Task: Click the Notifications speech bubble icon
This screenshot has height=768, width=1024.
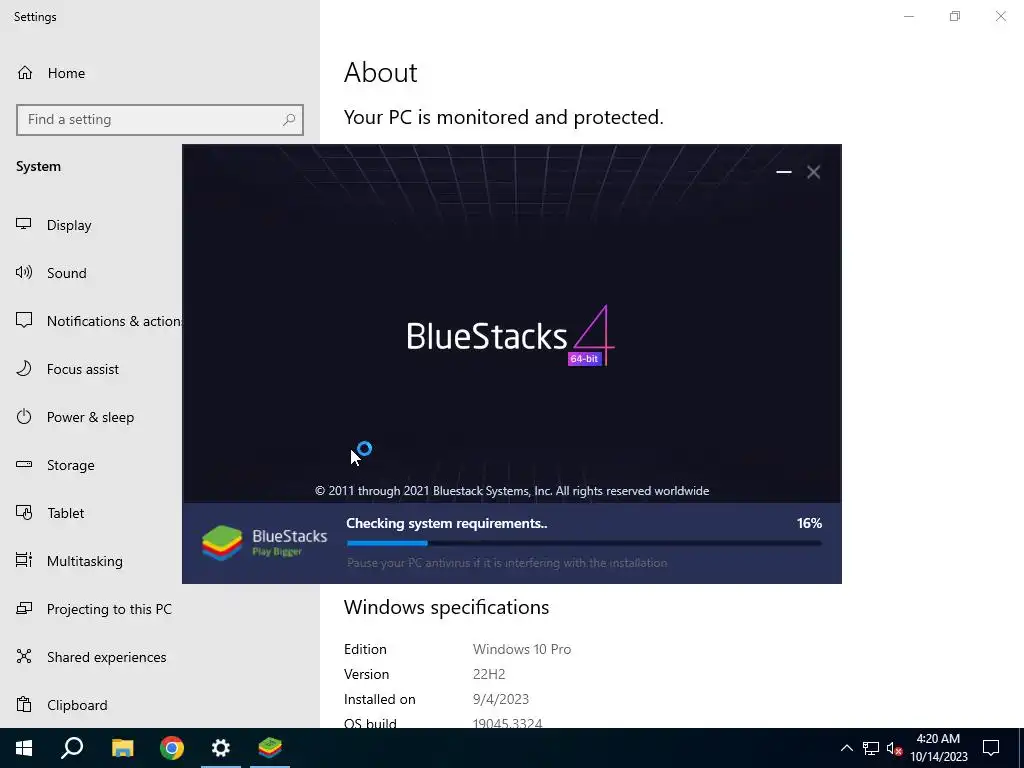Action: (24, 320)
